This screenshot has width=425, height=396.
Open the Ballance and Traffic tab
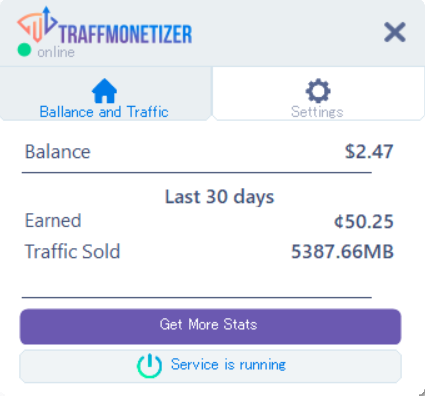(106, 94)
